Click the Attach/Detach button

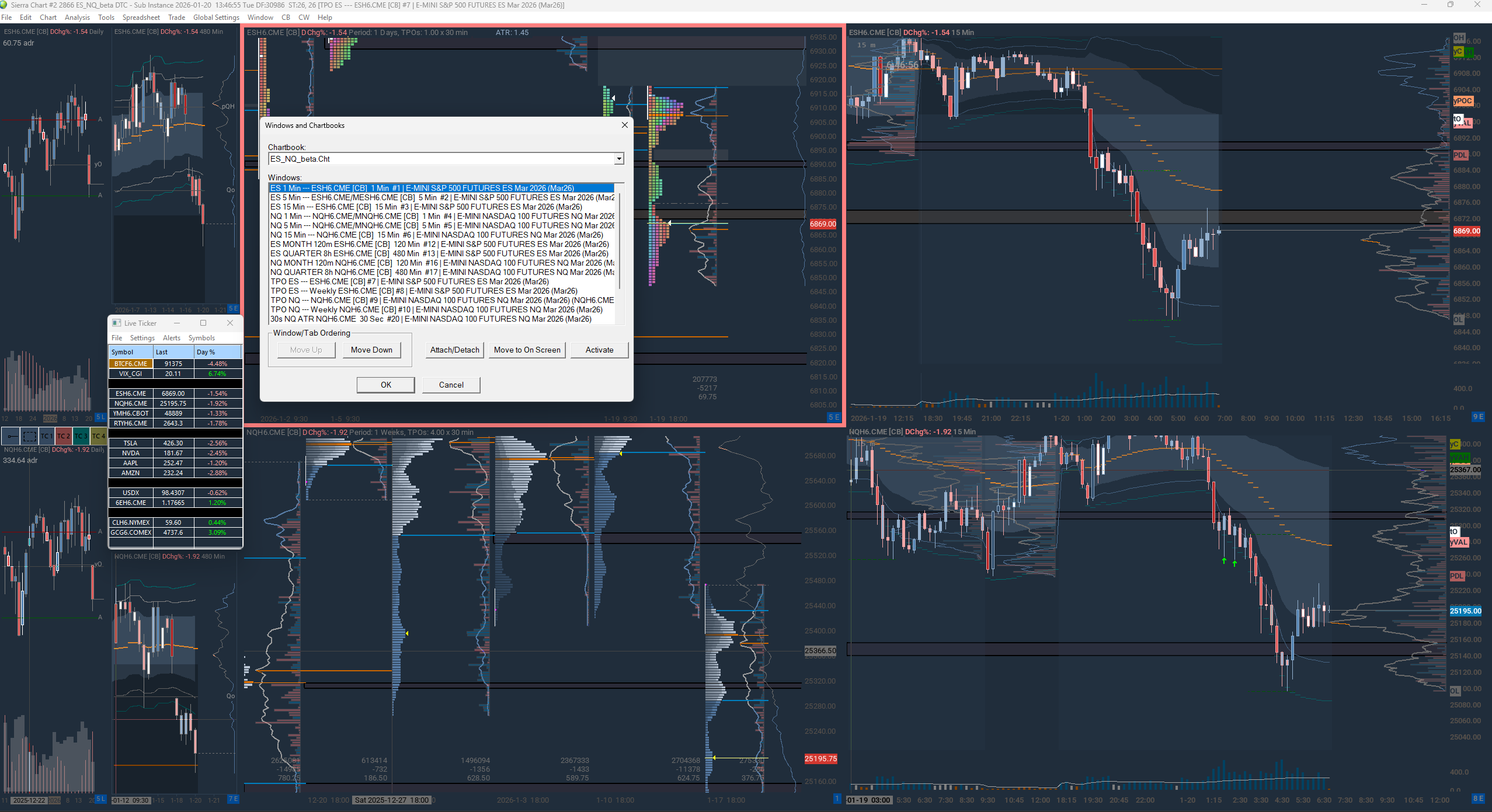(x=454, y=350)
